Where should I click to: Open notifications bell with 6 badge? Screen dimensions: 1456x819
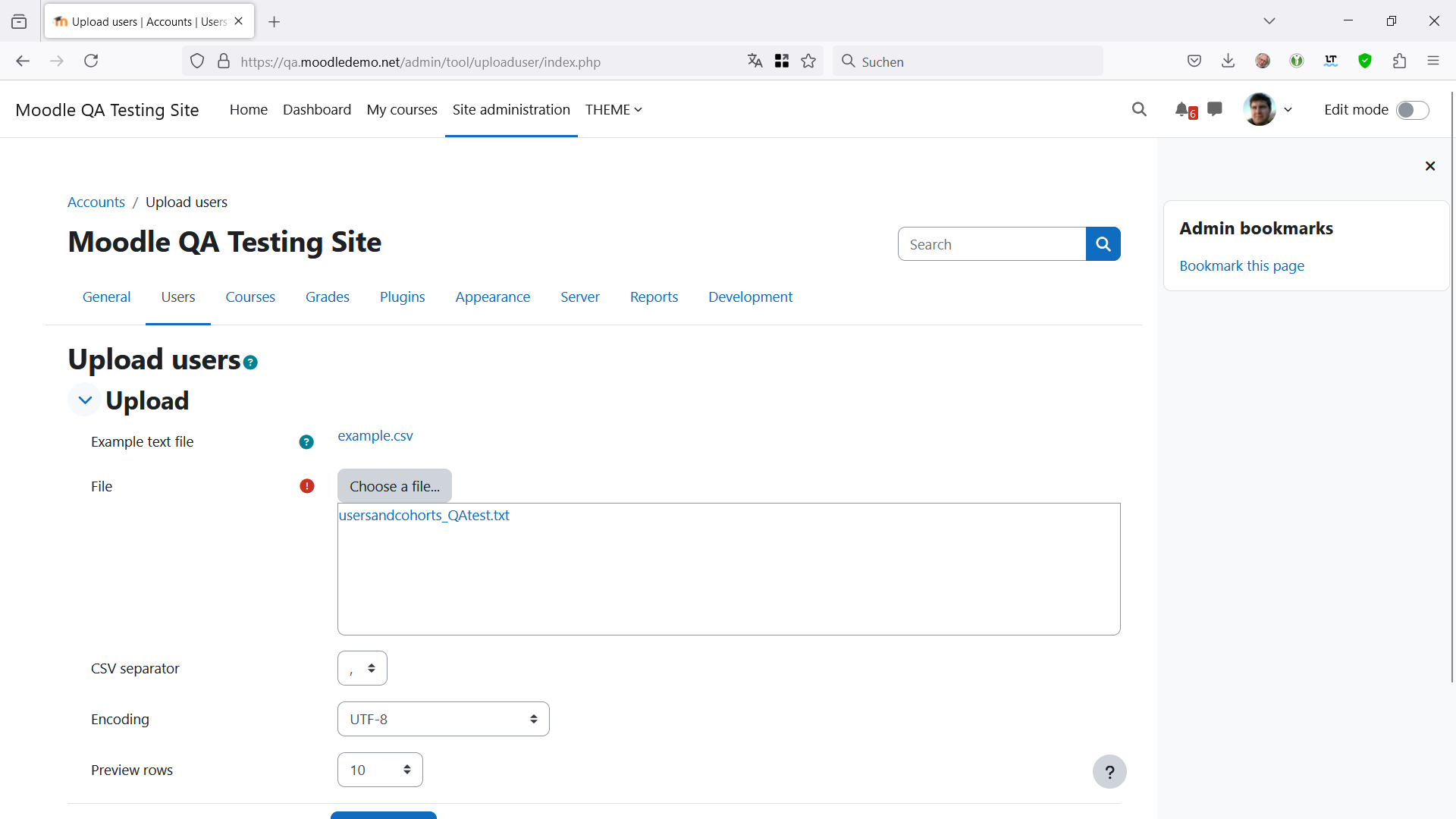tap(1185, 110)
